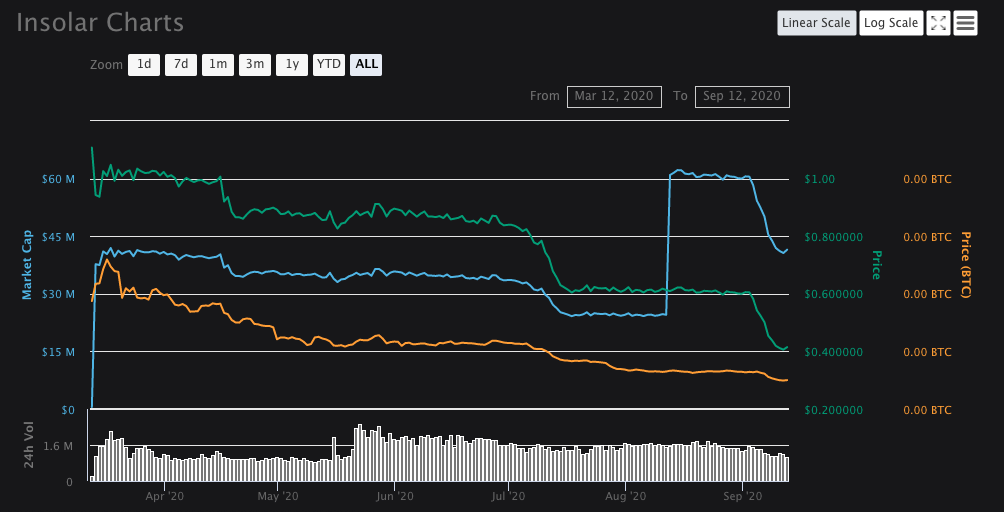The width and height of the screenshot is (1004, 512).
Task: Set zoom to 7d
Action: coord(181,65)
